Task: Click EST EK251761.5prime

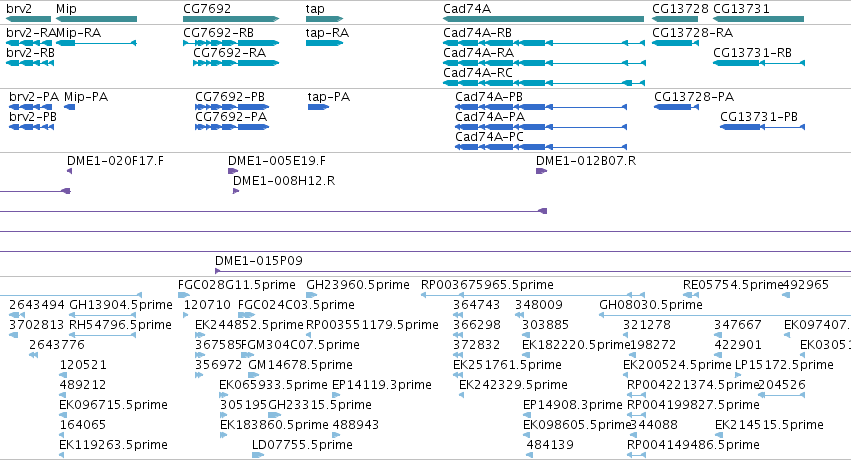Action: (457, 375)
